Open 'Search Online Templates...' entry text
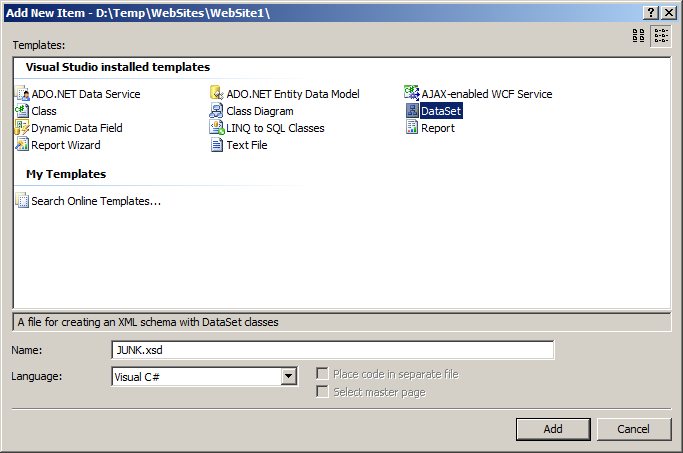This screenshot has height=453, width=683. [96, 201]
